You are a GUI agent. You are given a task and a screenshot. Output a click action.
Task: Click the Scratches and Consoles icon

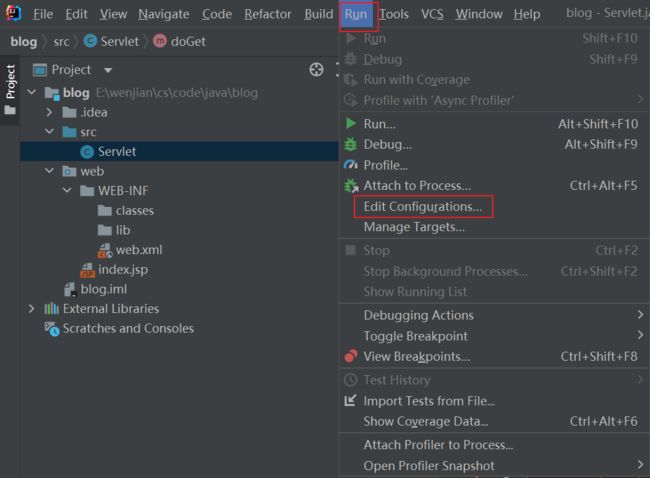[x=52, y=329]
